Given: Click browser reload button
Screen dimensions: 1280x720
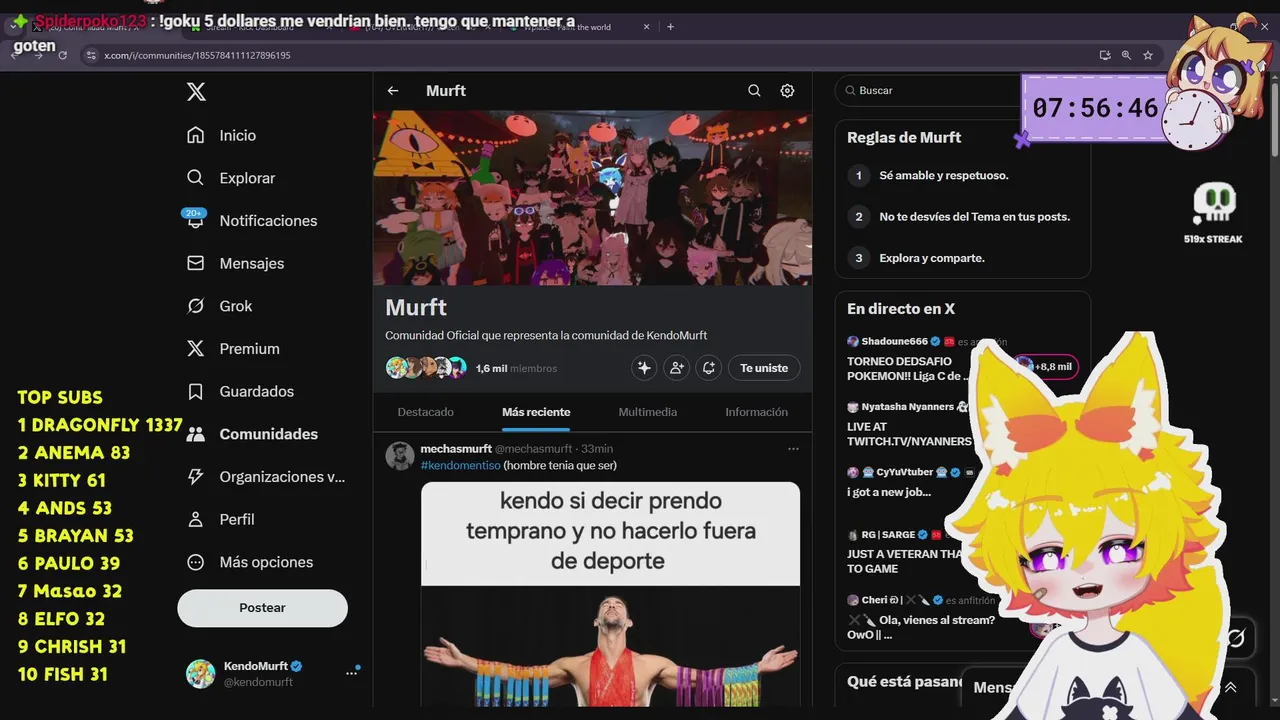Looking at the screenshot, I should click(x=62, y=55).
